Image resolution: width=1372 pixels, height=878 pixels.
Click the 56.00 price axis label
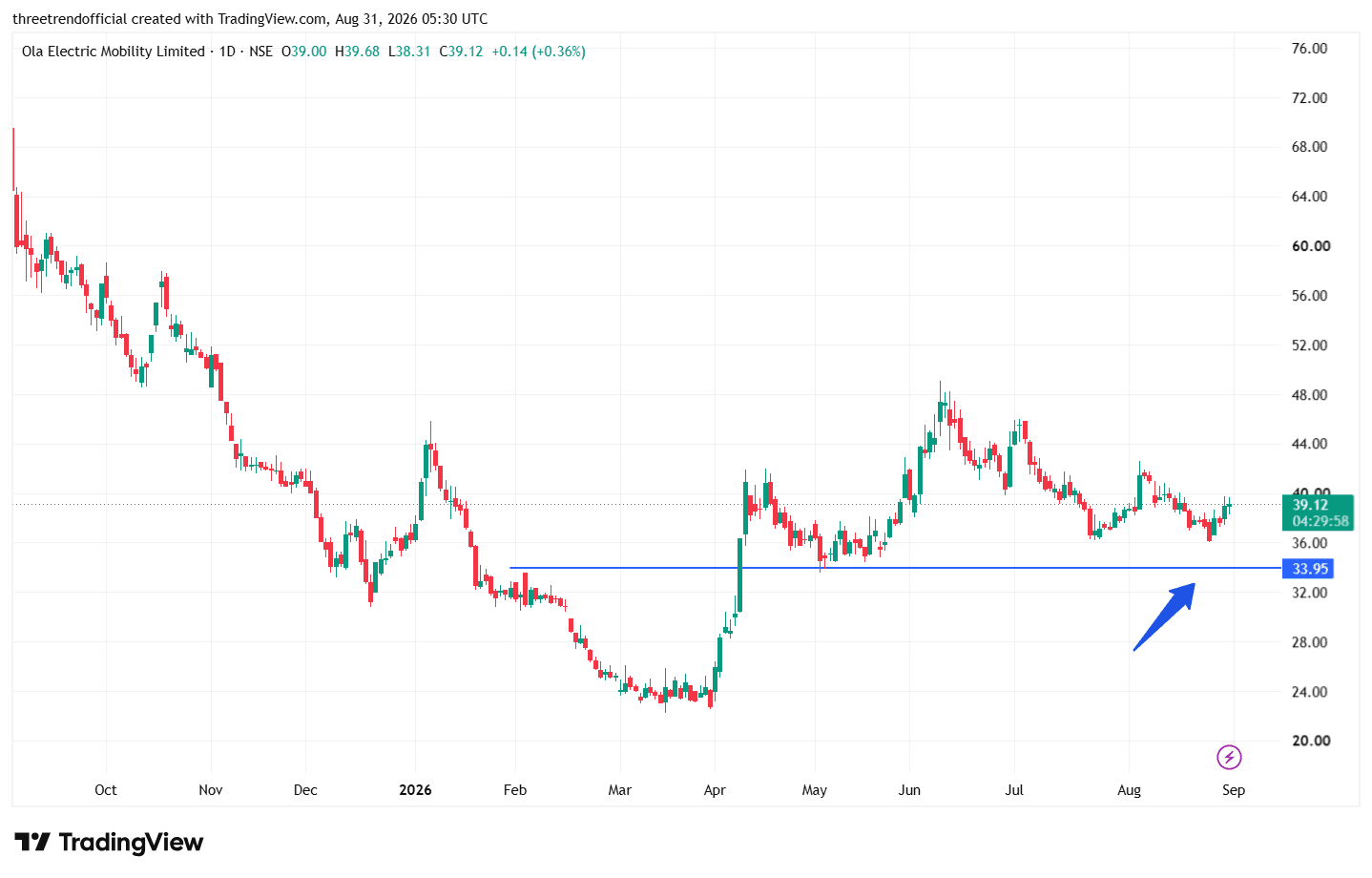[x=1309, y=296]
